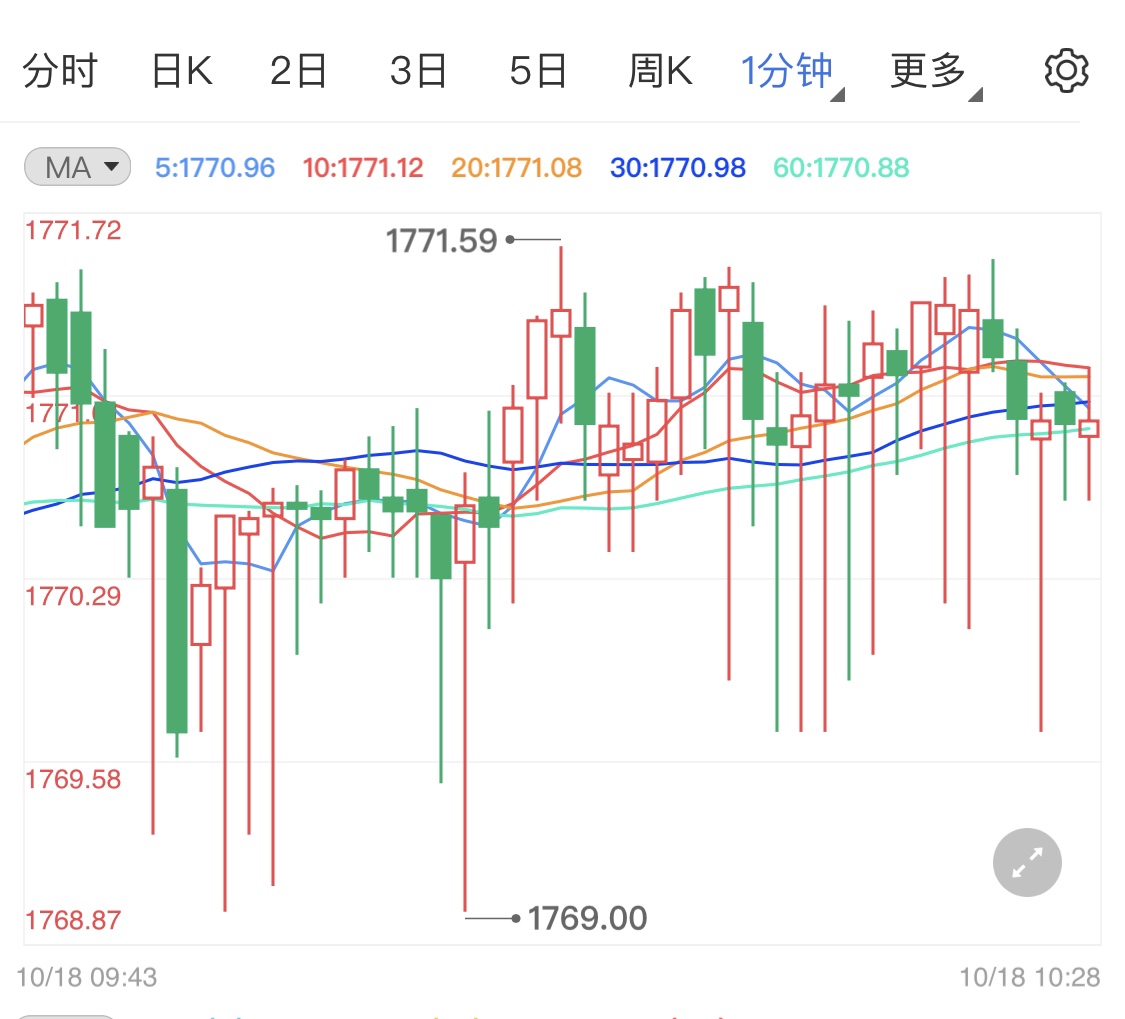Click the start time 10/18 09:43
The height and width of the screenshot is (1019, 1125).
87,977
